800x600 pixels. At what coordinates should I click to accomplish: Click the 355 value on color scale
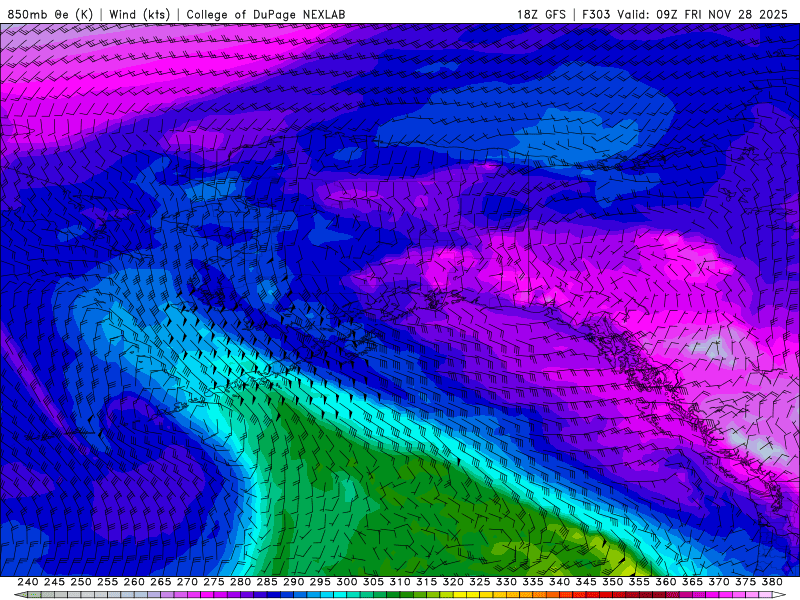[639, 582]
